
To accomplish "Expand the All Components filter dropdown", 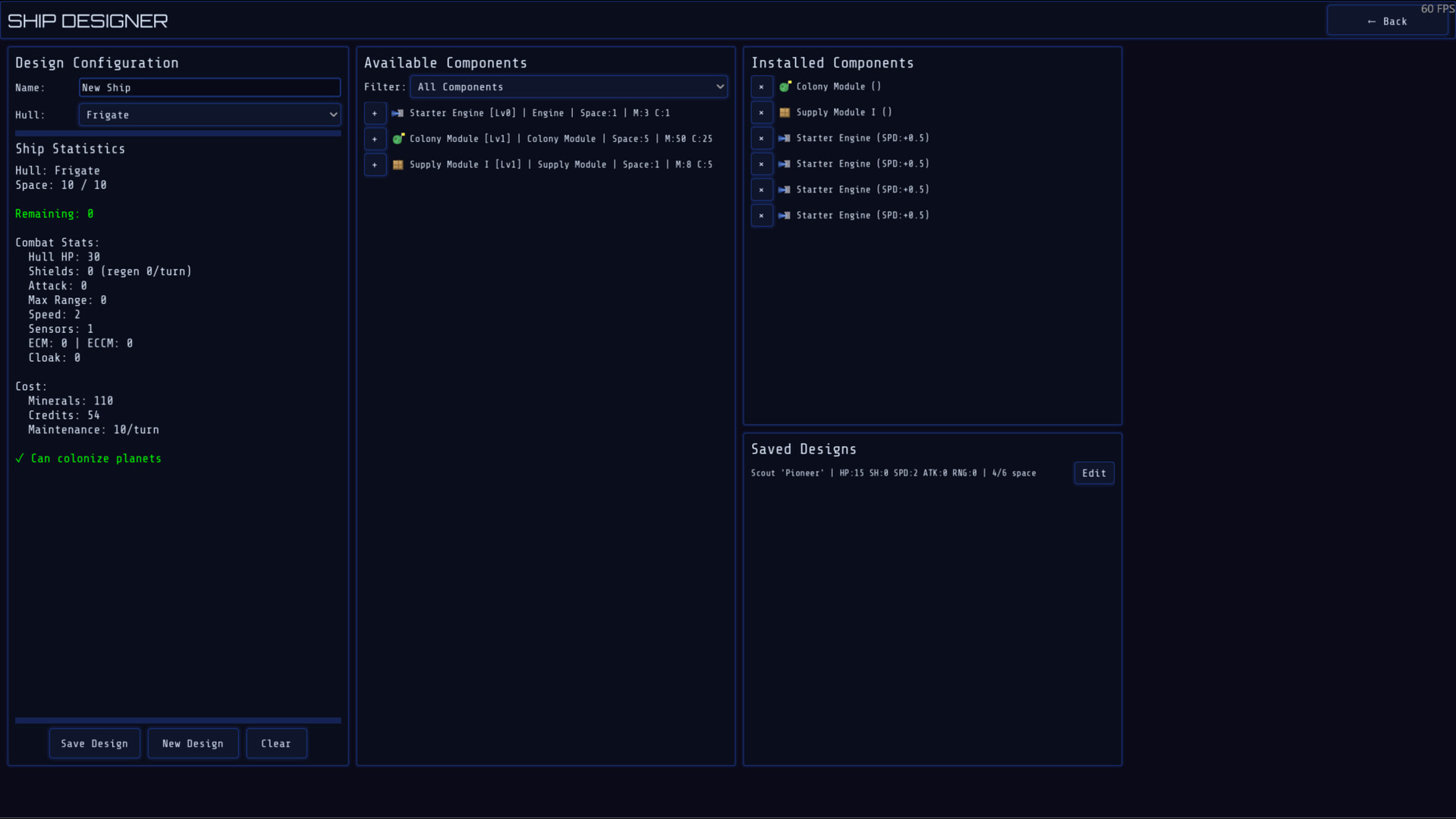I will [568, 87].
